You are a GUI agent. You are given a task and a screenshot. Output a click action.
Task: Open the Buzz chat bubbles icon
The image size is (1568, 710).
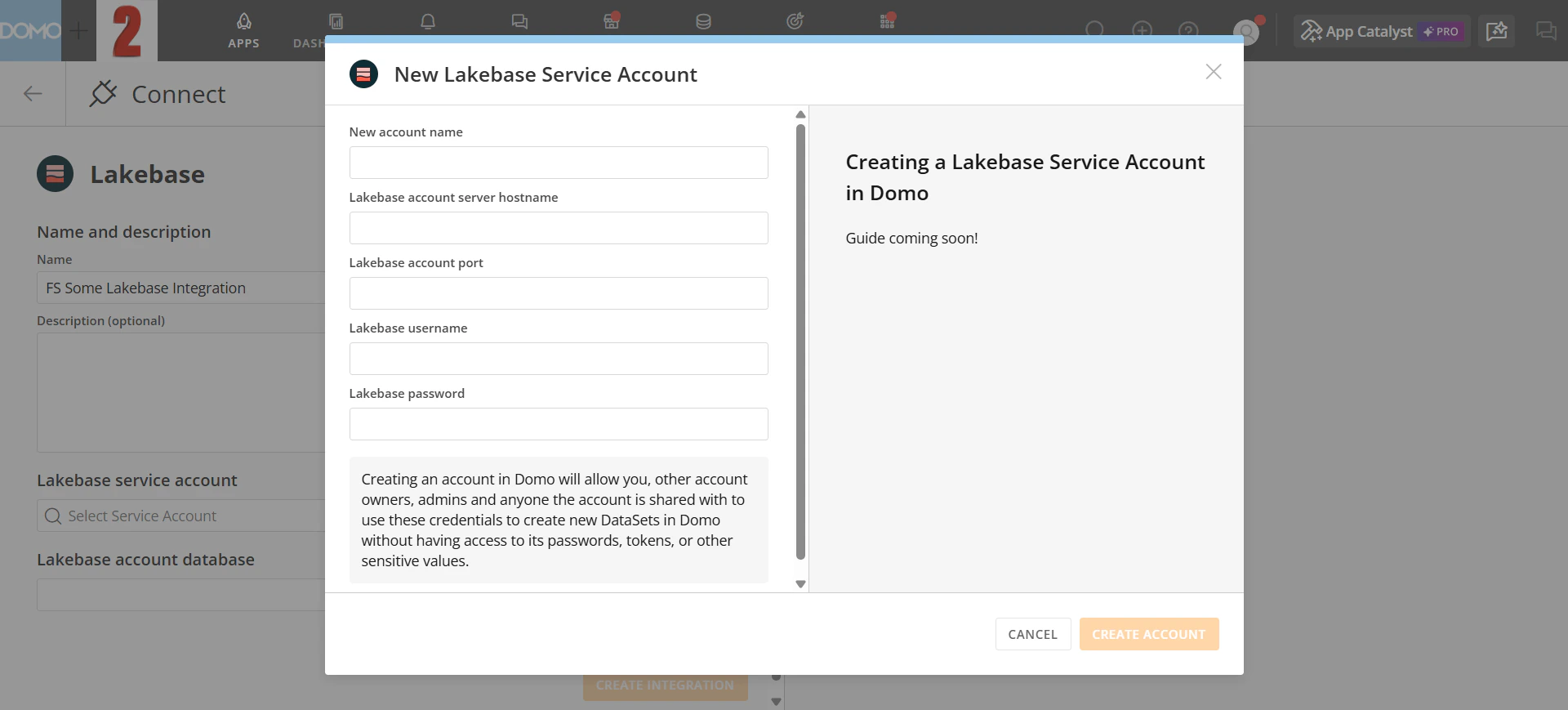click(x=519, y=21)
